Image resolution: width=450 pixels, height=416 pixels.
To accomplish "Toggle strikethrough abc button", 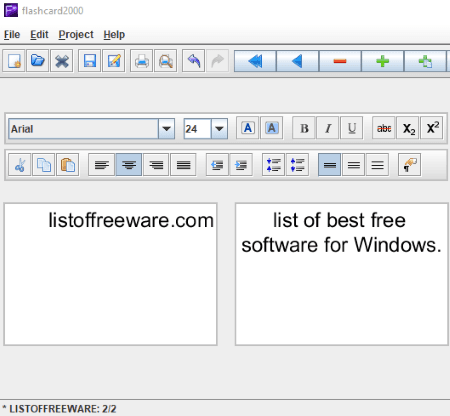I will 384,128.
